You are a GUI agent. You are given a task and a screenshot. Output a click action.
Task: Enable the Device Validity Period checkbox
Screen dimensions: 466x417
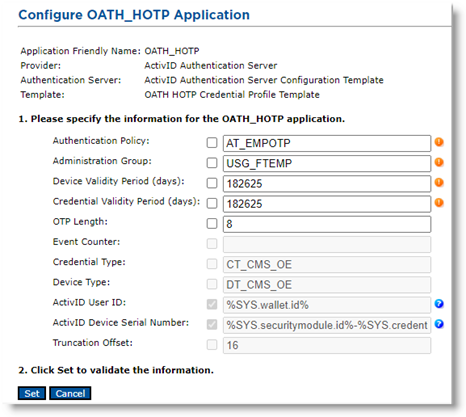coord(212,183)
